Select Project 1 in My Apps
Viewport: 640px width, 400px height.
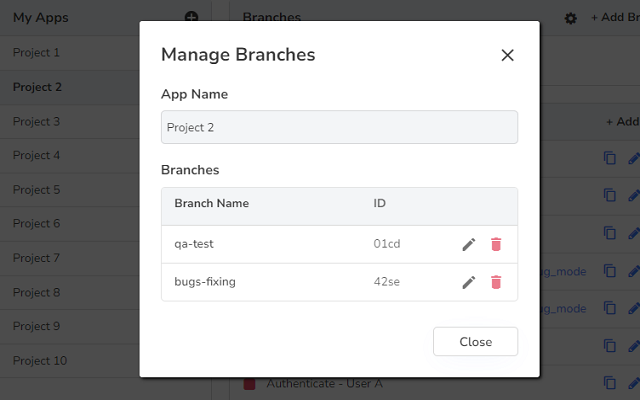[x=37, y=52]
